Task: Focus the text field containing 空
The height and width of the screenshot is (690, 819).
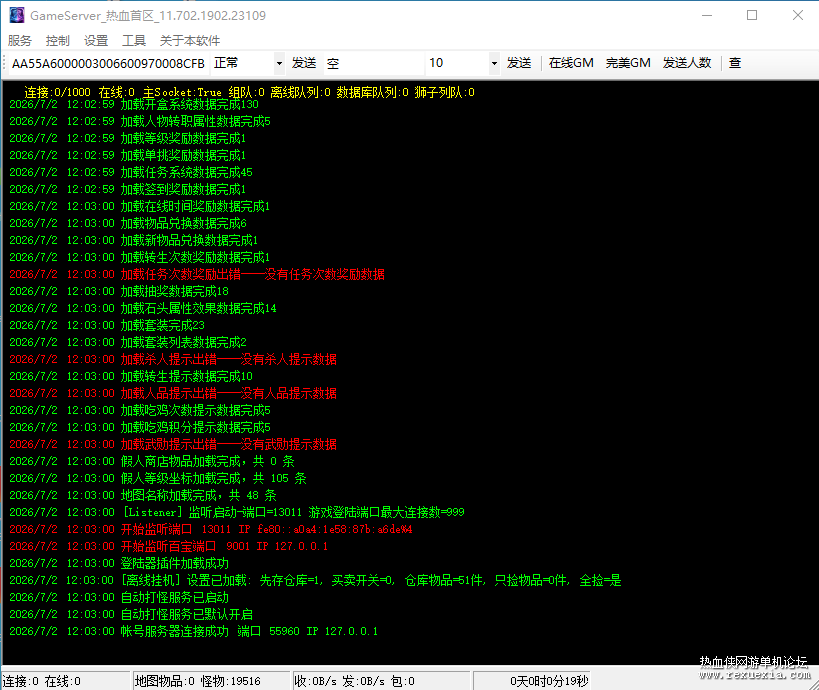Action: pos(374,63)
